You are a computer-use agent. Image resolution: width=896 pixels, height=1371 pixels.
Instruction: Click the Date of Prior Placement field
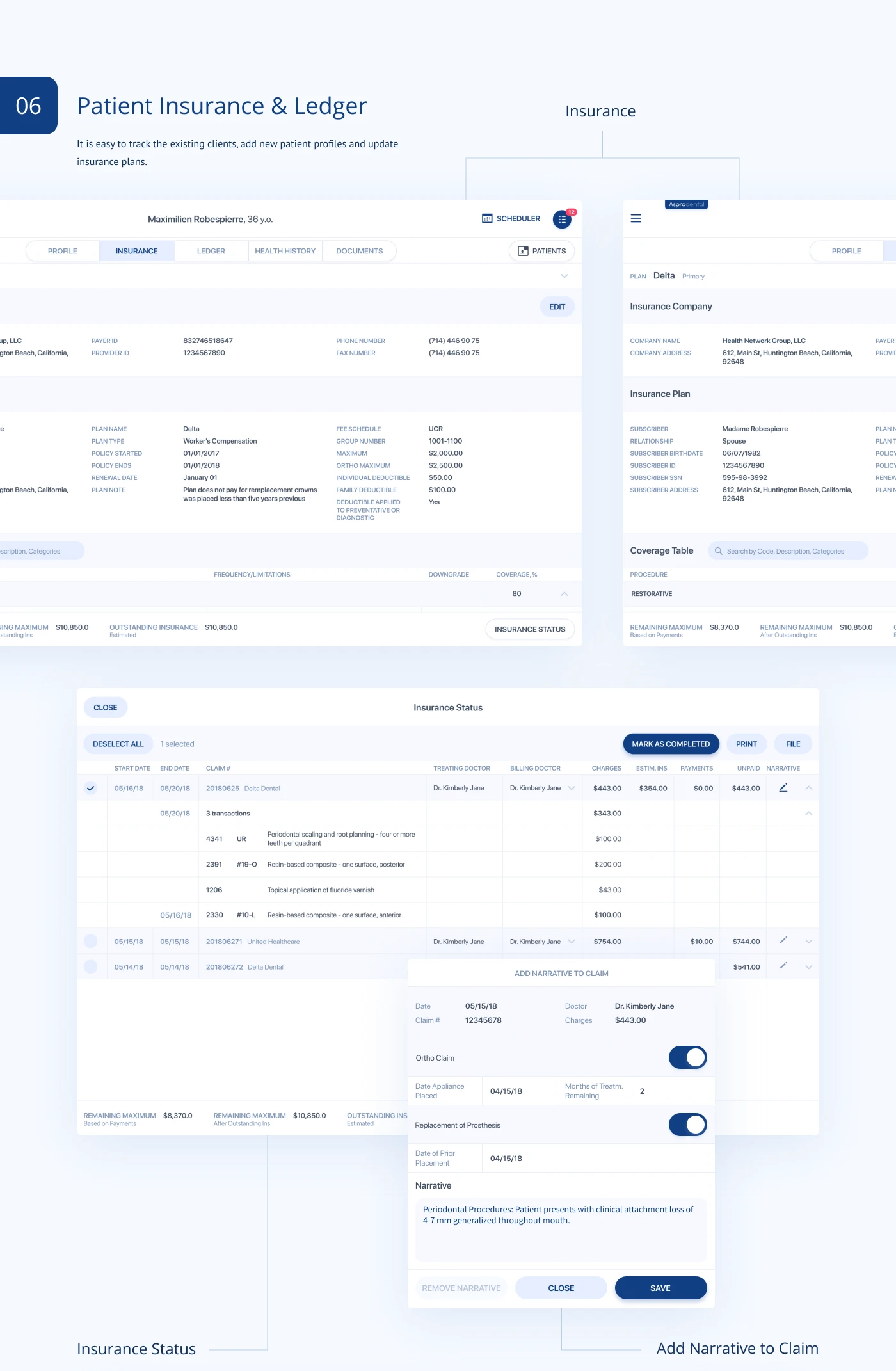click(x=598, y=1158)
